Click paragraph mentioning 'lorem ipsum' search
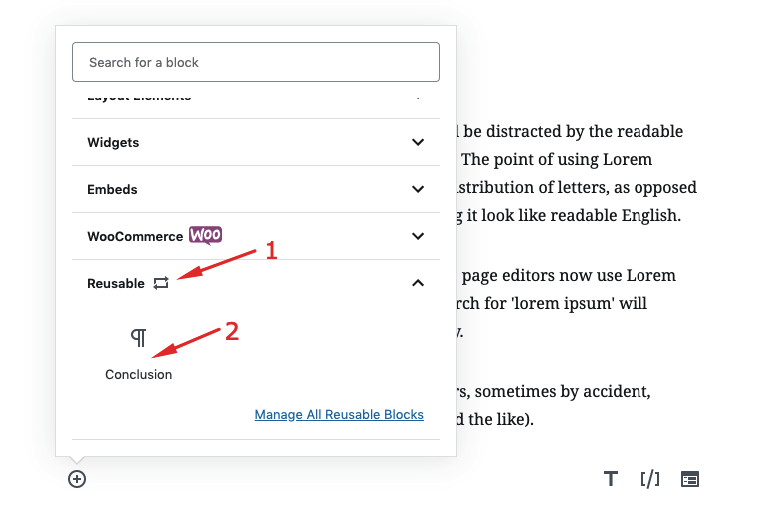This screenshot has width=779, height=514. 566,303
